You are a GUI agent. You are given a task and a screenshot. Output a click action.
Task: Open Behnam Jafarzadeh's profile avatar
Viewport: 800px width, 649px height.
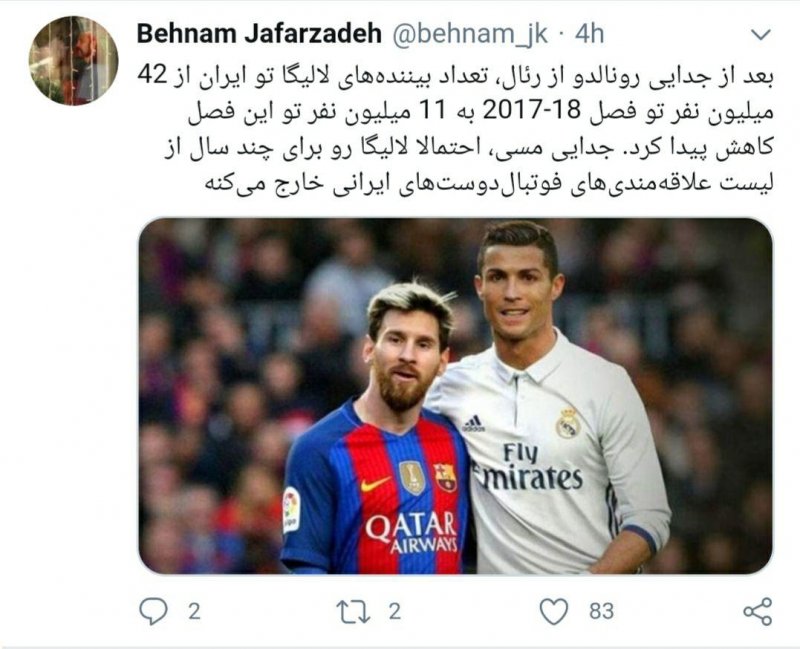click(73, 61)
